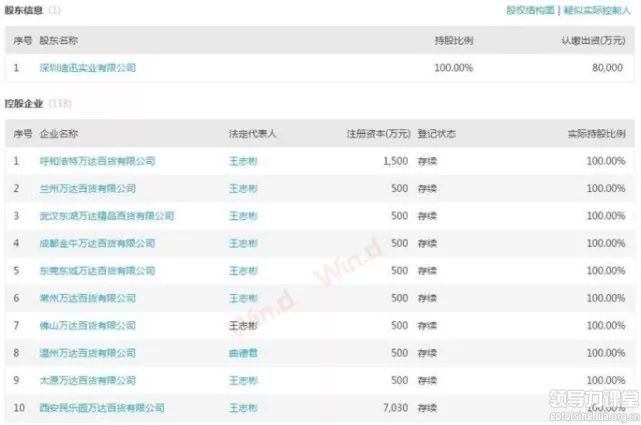Click the 实际持股比例 column header

597,134
